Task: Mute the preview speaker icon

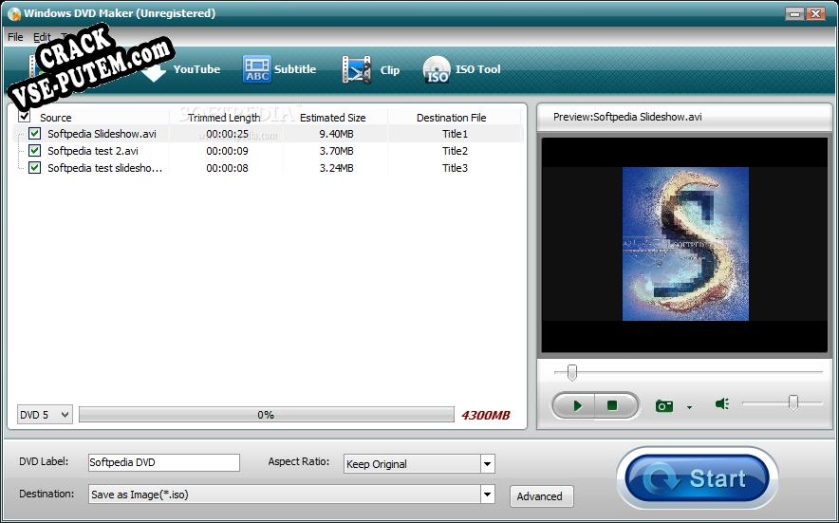Action: pos(722,404)
